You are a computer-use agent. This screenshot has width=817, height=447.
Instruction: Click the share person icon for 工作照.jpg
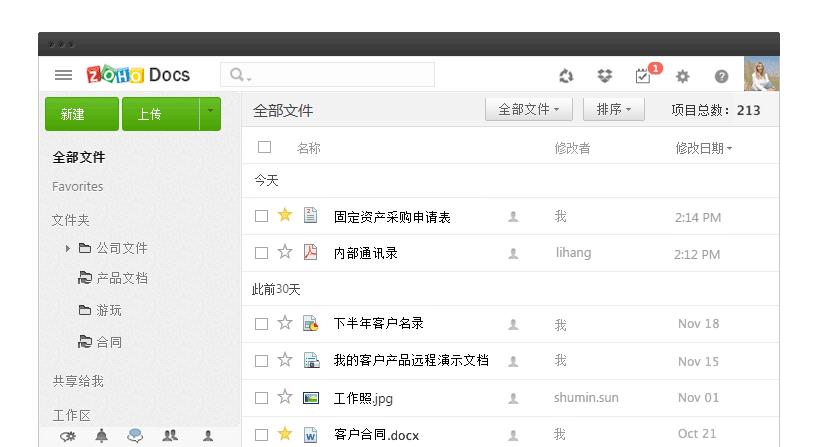[513, 399]
